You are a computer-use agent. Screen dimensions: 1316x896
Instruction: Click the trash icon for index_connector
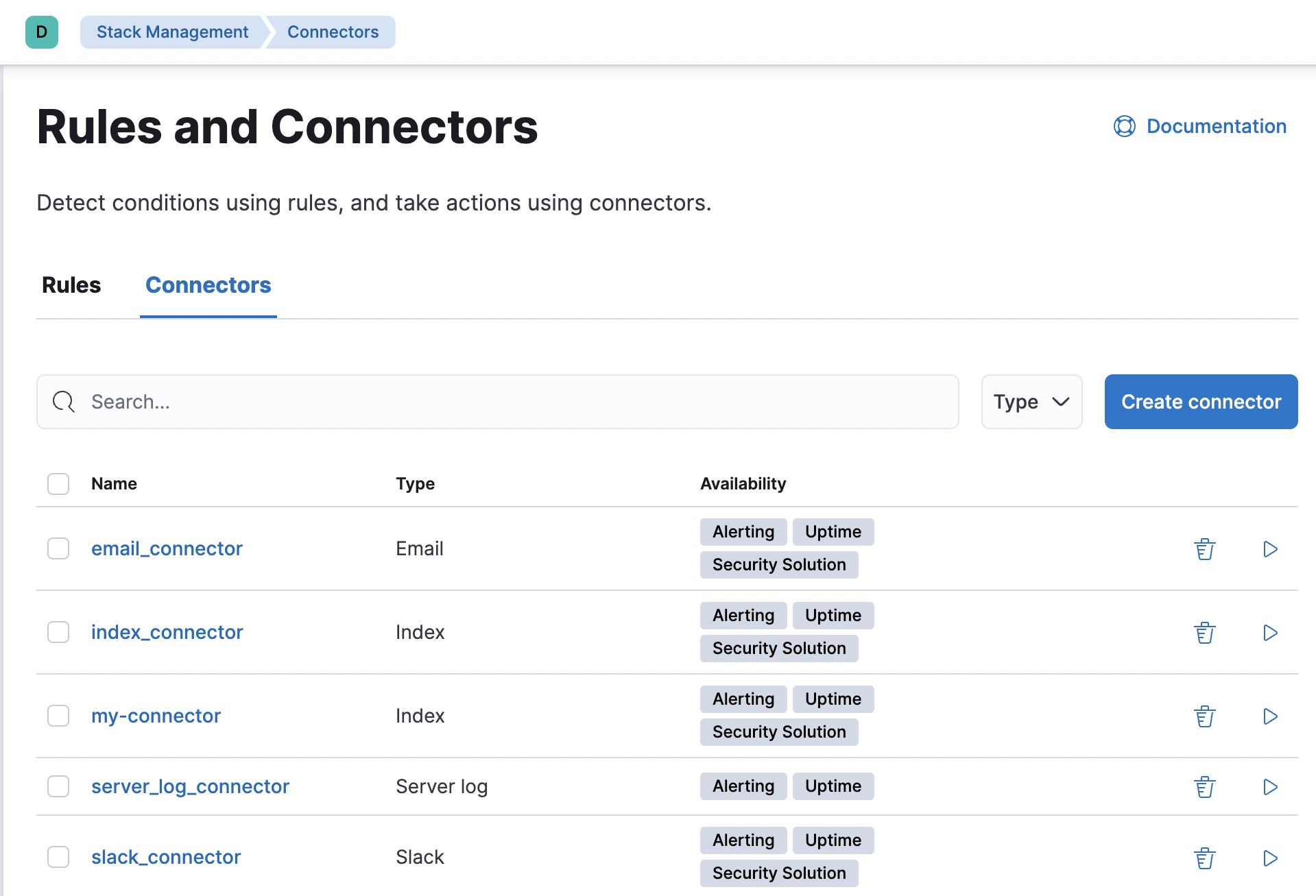pos(1205,632)
